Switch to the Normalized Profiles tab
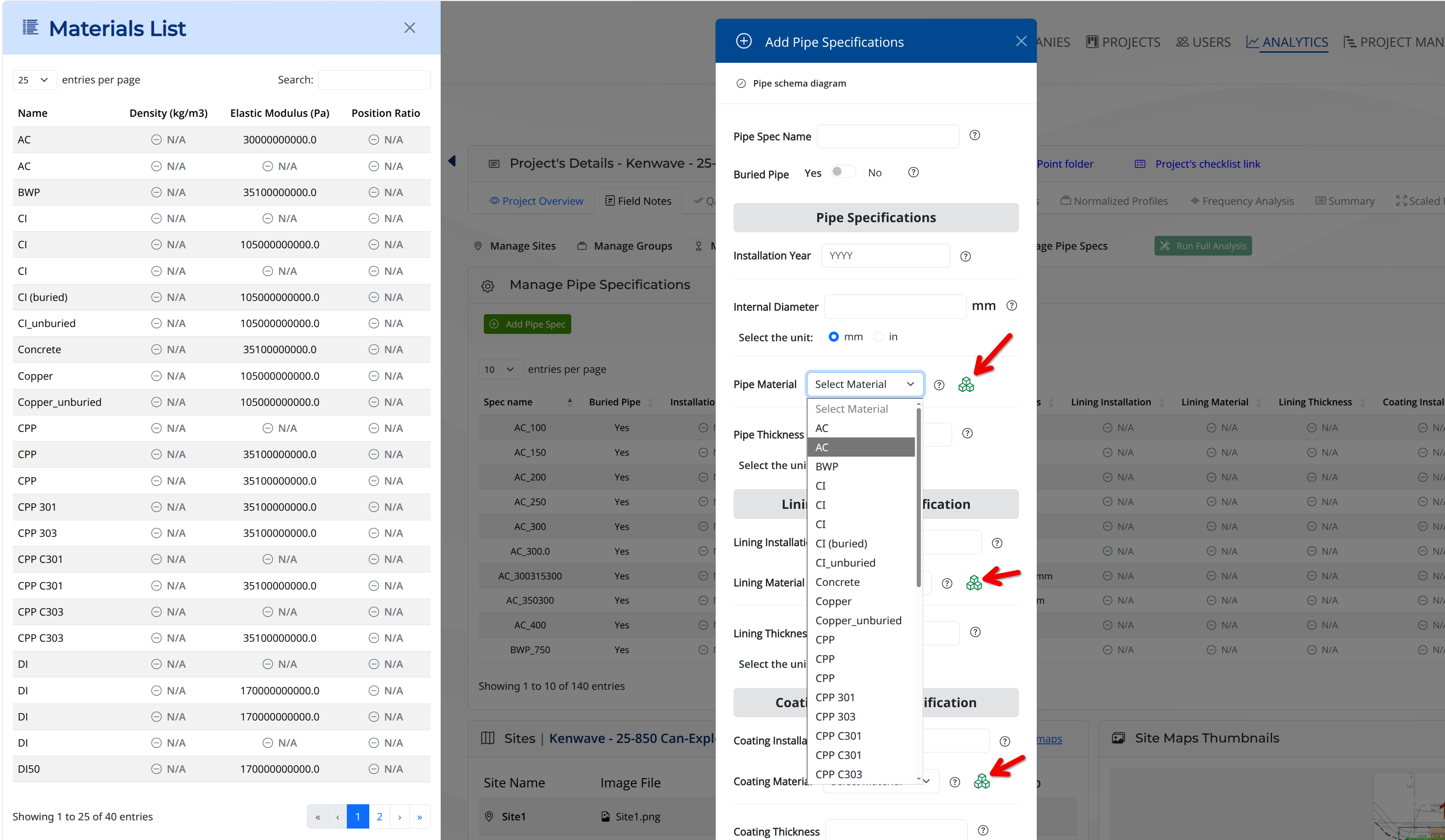This screenshot has width=1445, height=840. (1114, 201)
